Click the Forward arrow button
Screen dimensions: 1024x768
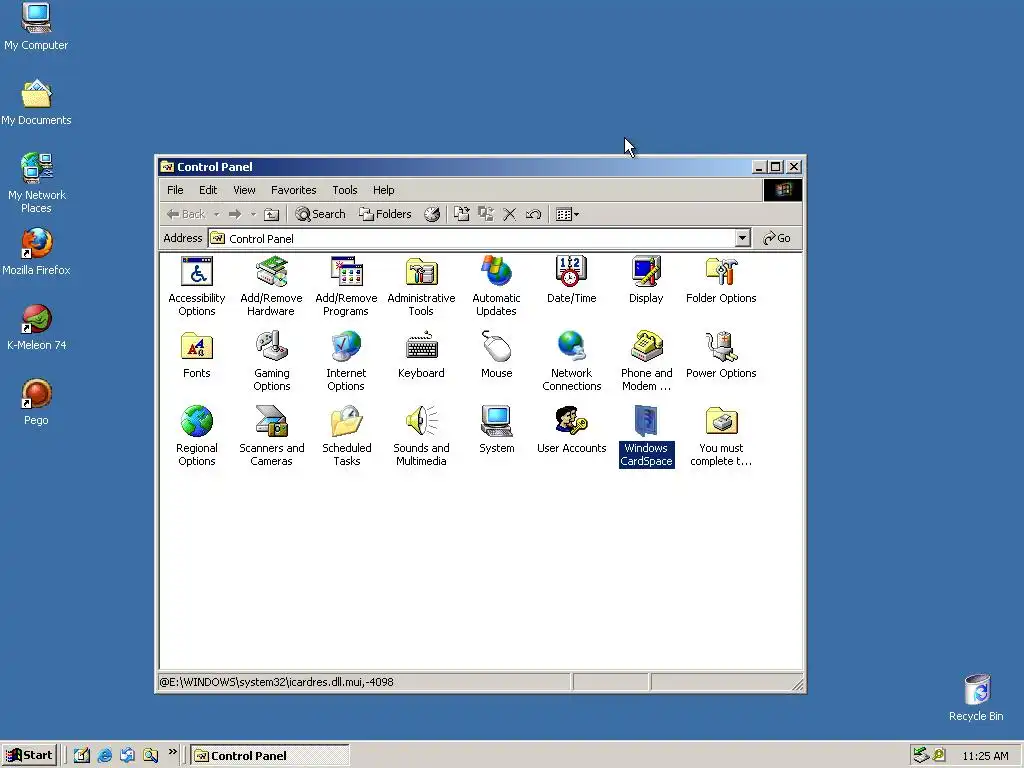coord(235,214)
